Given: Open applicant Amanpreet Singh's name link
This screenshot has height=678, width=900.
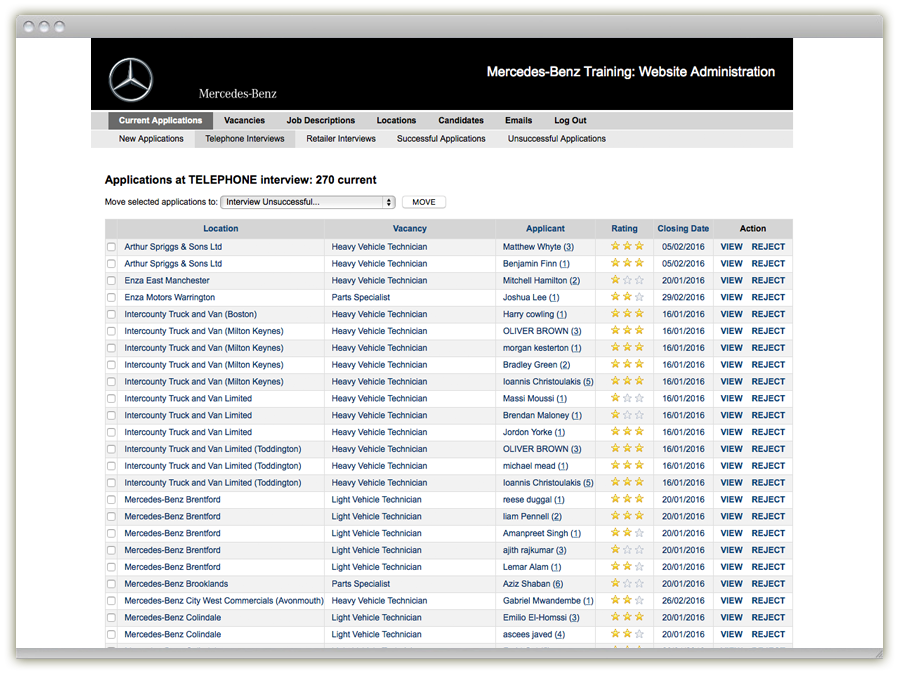Looking at the screenshot, I should coord(535,534).
